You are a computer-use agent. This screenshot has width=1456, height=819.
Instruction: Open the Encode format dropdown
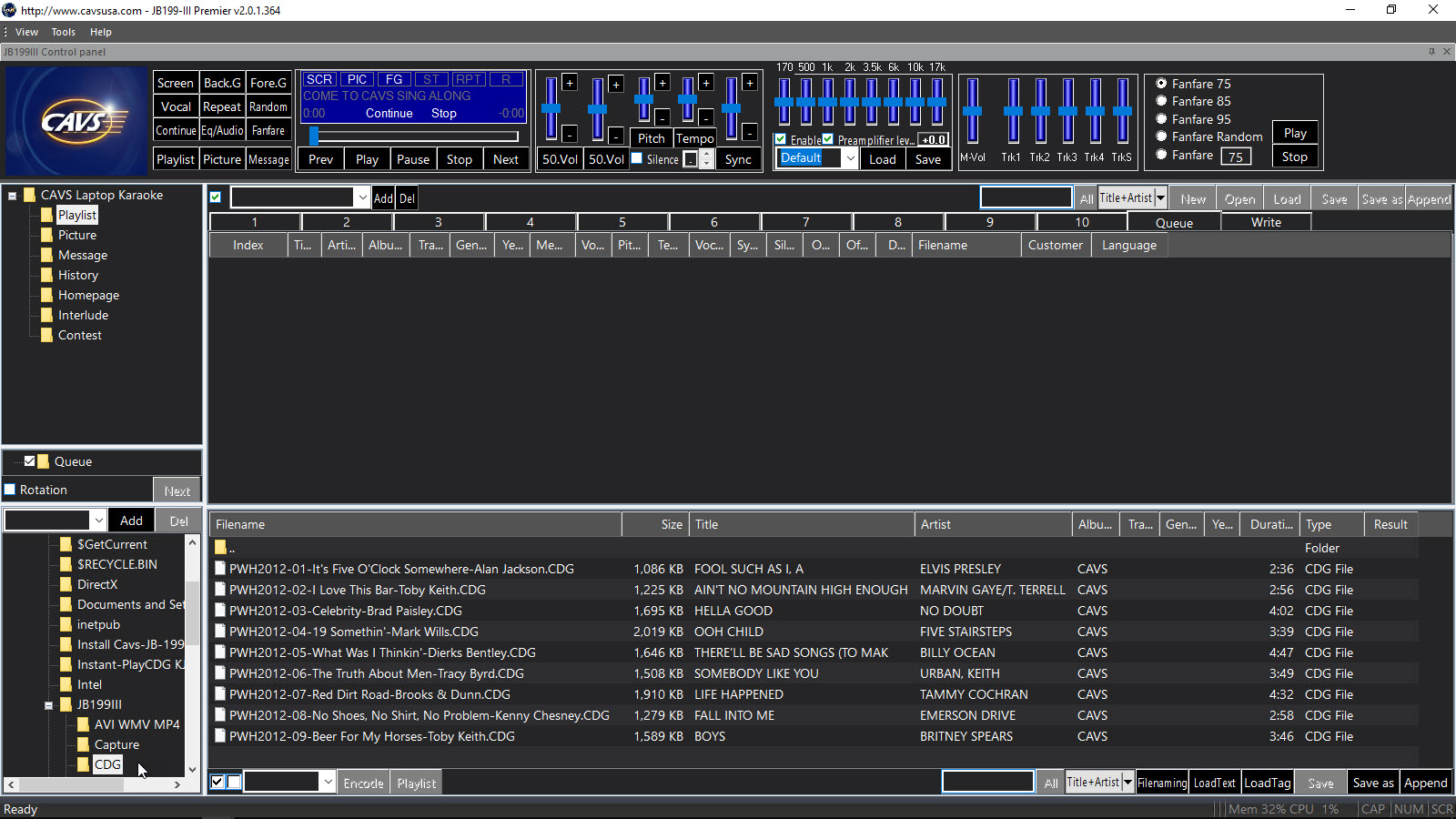coord(328,782)
